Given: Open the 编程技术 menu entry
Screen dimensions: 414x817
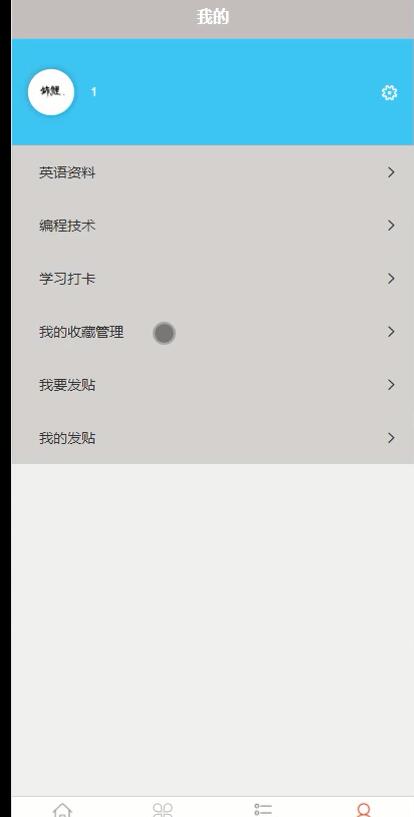Looking at the screenshot, I should coord(212,226).
